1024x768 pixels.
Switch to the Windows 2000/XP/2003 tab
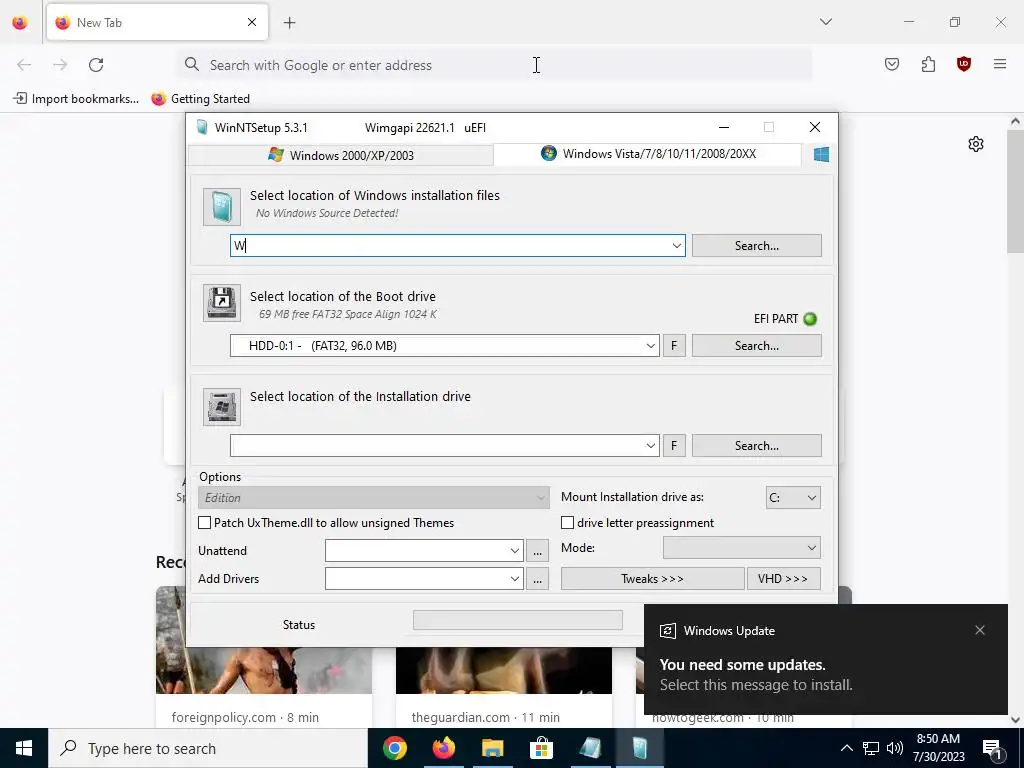341,155
